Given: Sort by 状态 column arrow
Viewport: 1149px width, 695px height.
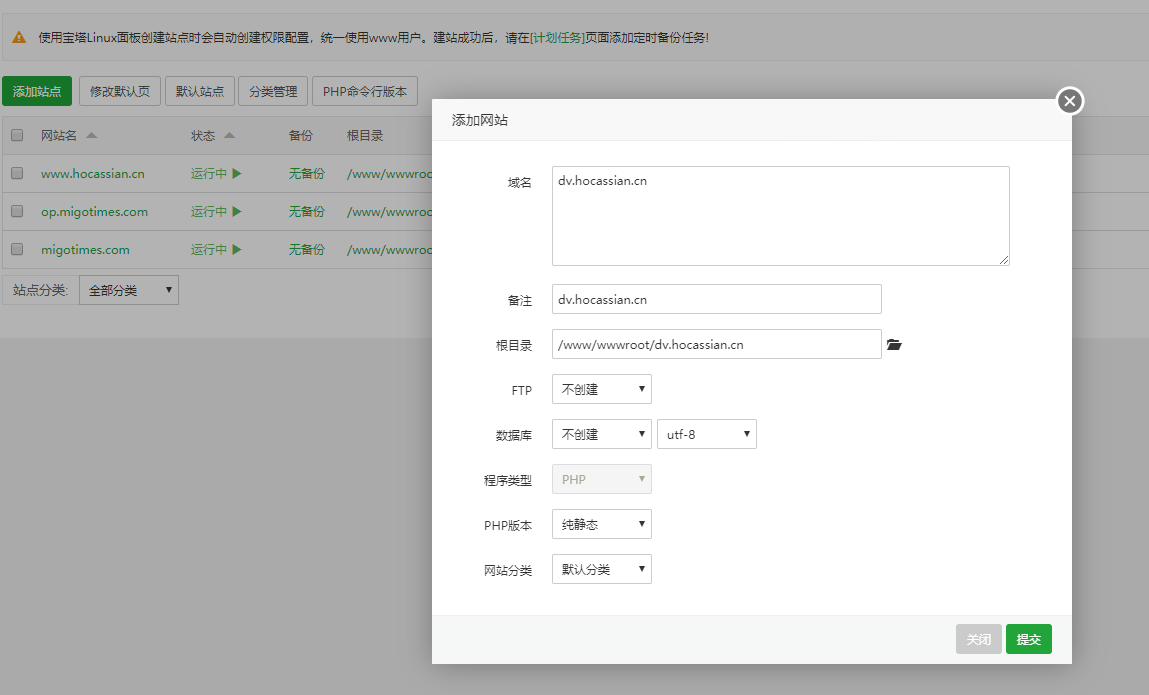Looking at the screenshot, I should [229, 135].
